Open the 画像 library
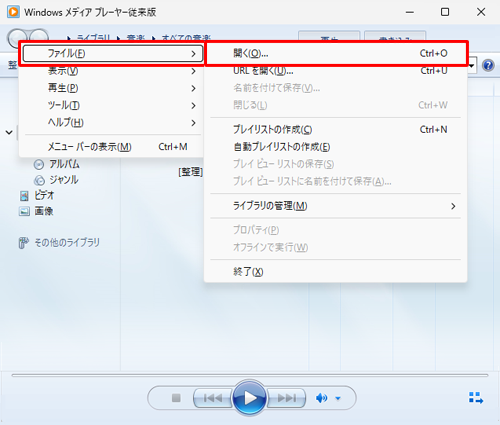 pyautogui.click(x=44, y=211)
